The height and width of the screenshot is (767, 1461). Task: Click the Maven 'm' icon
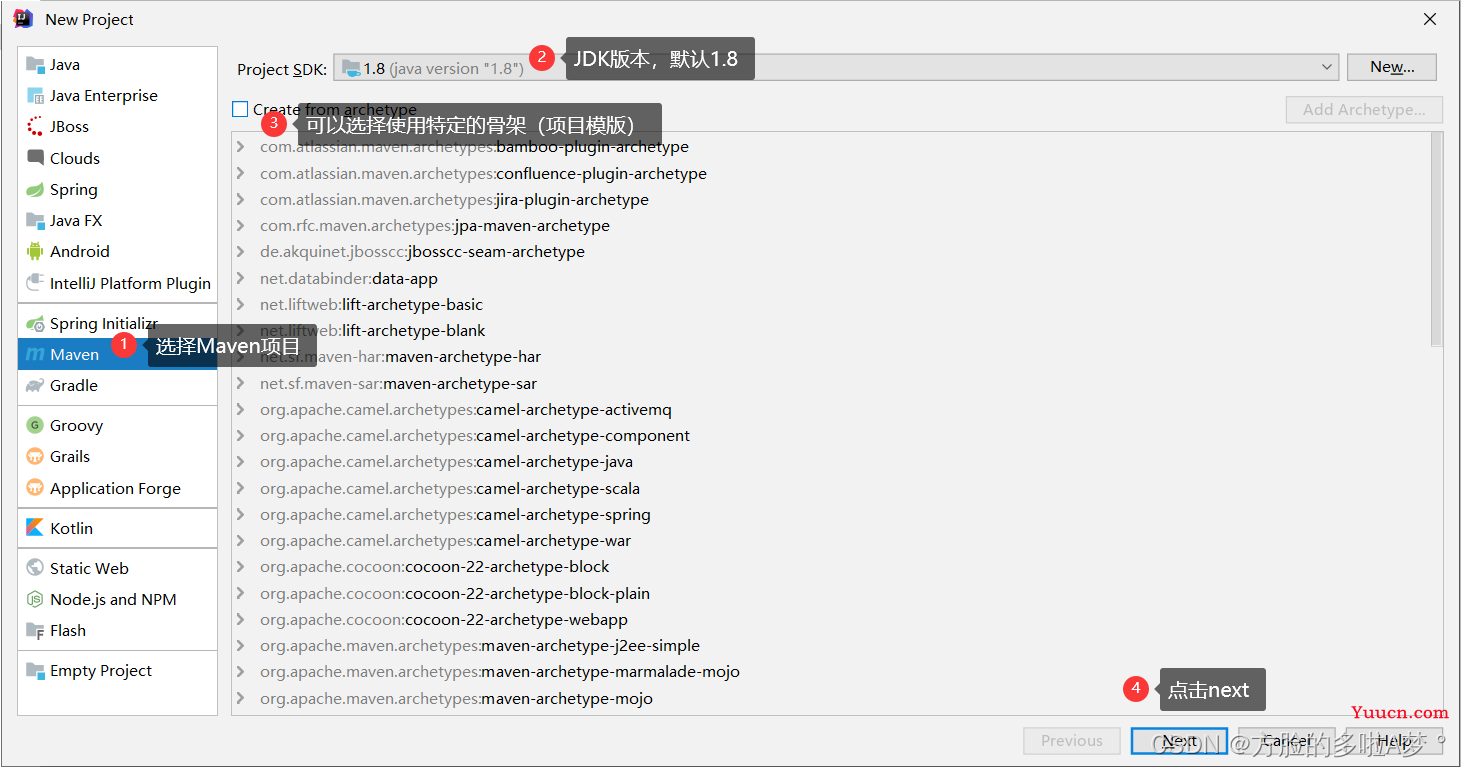tap(36, 355)
